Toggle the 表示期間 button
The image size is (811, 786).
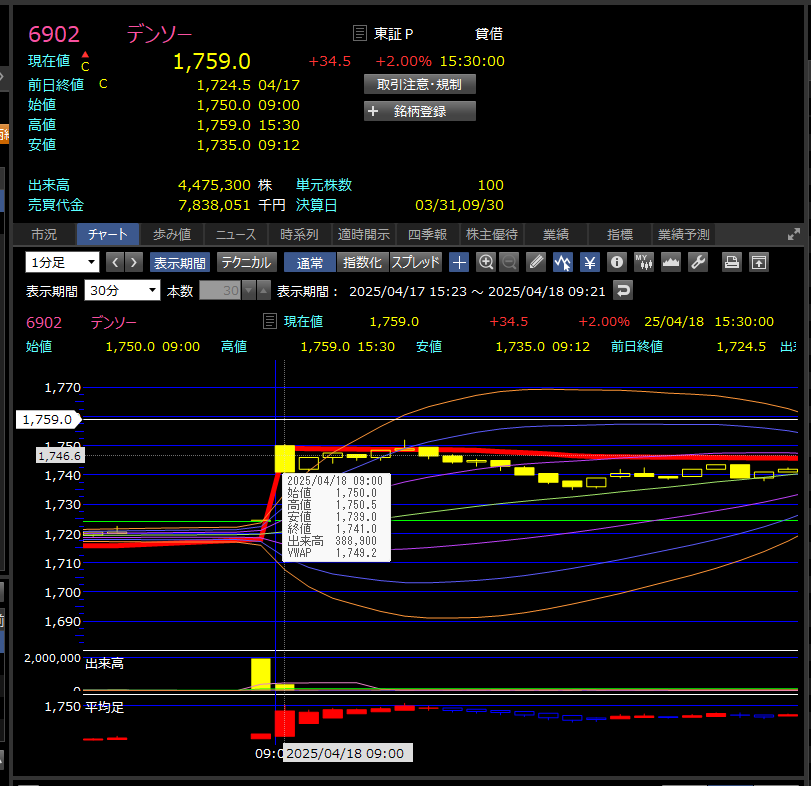coord(179,263)
